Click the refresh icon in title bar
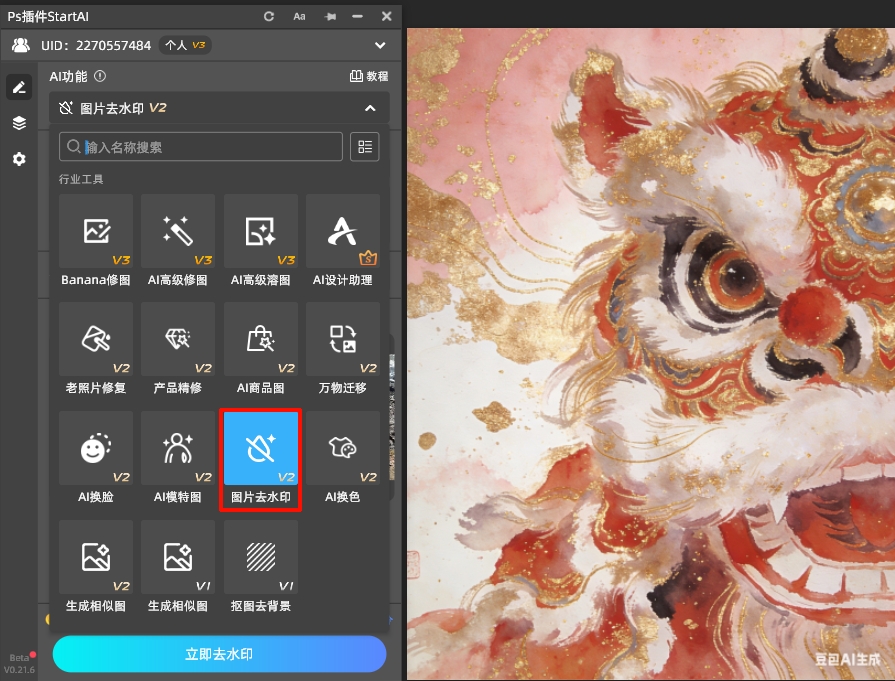Image resolution: width=895 pixels, height=681 pixels. point(268,16)
